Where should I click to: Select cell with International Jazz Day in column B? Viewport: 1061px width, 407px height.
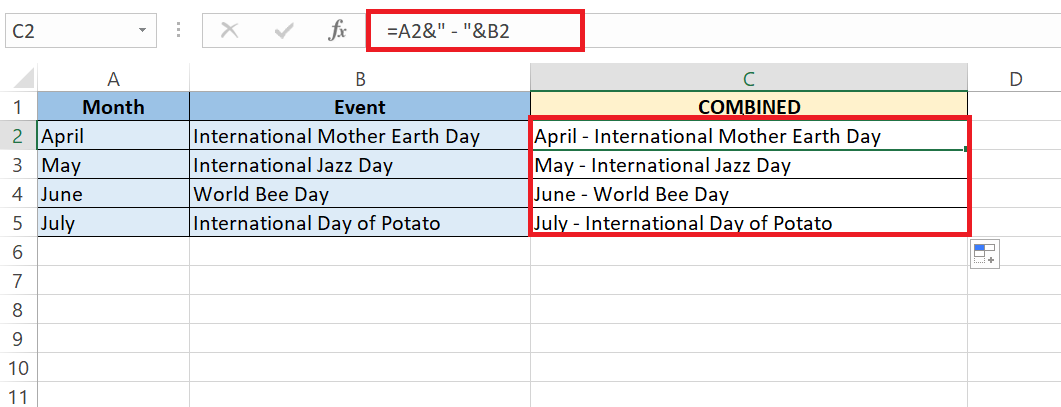coord(360,165)
